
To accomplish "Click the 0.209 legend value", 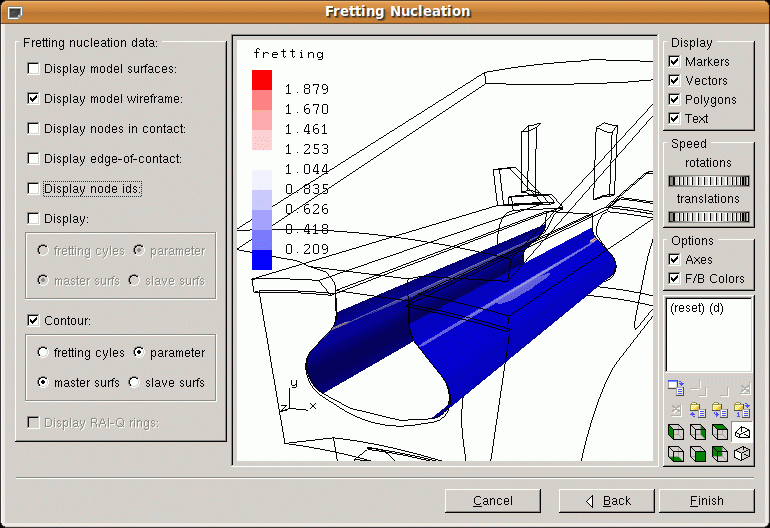I will click(307, 249).
